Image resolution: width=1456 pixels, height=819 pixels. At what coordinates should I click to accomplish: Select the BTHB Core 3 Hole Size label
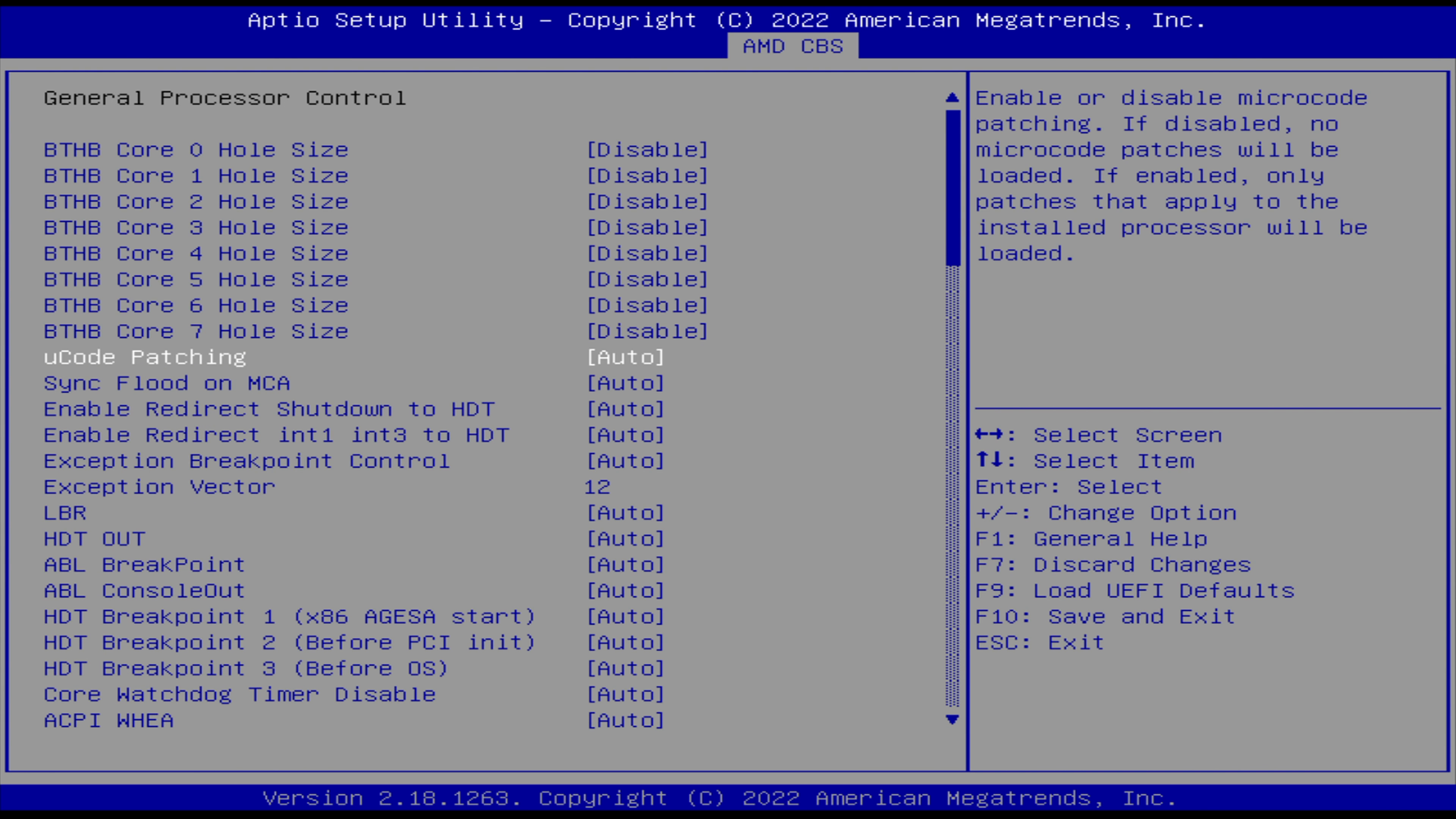(x=196, y=228)
